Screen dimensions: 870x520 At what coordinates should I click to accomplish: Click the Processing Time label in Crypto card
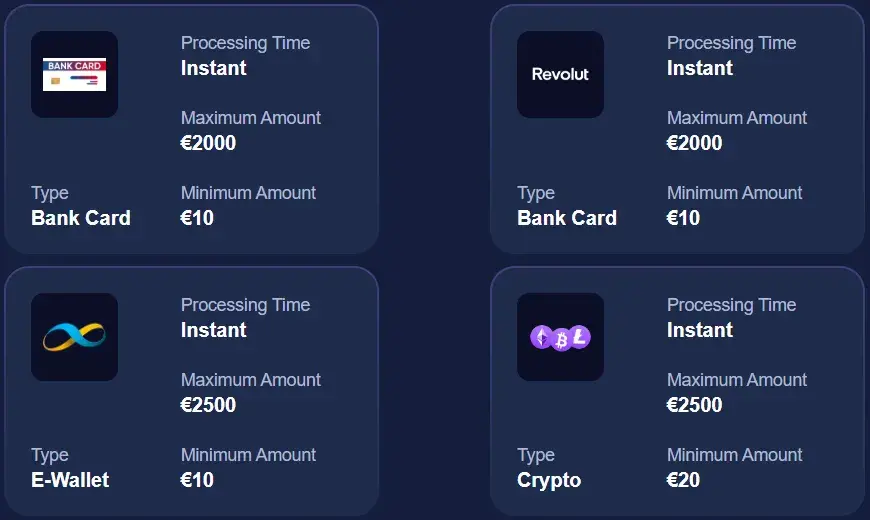pos(731,305)
